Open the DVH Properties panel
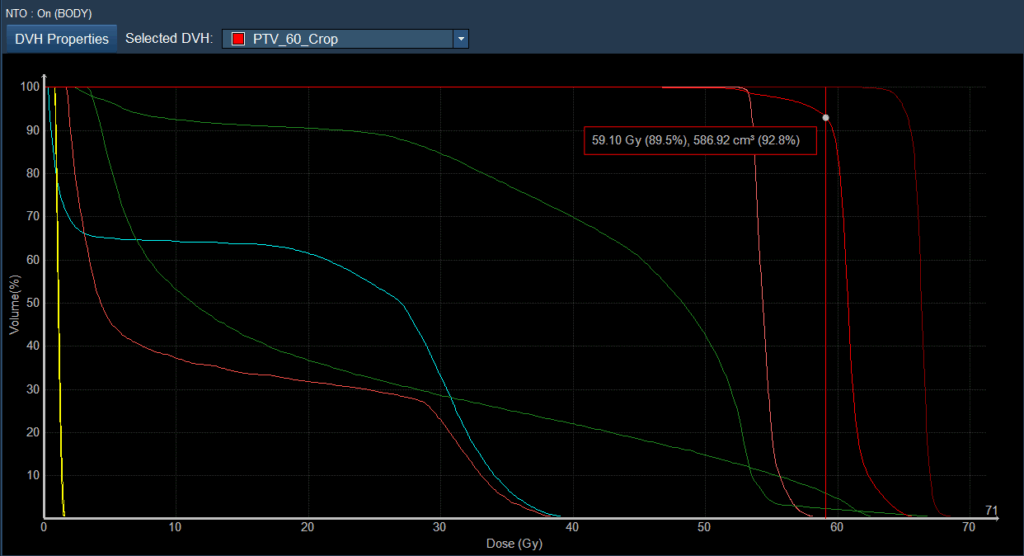The width and height of the screenshot is (1024, 556). 62,39
